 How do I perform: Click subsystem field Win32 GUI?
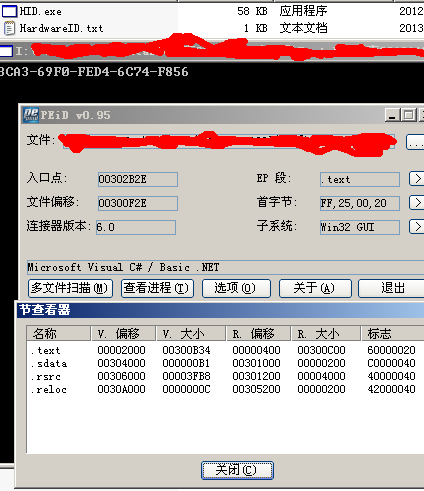(x=360, y=227)
